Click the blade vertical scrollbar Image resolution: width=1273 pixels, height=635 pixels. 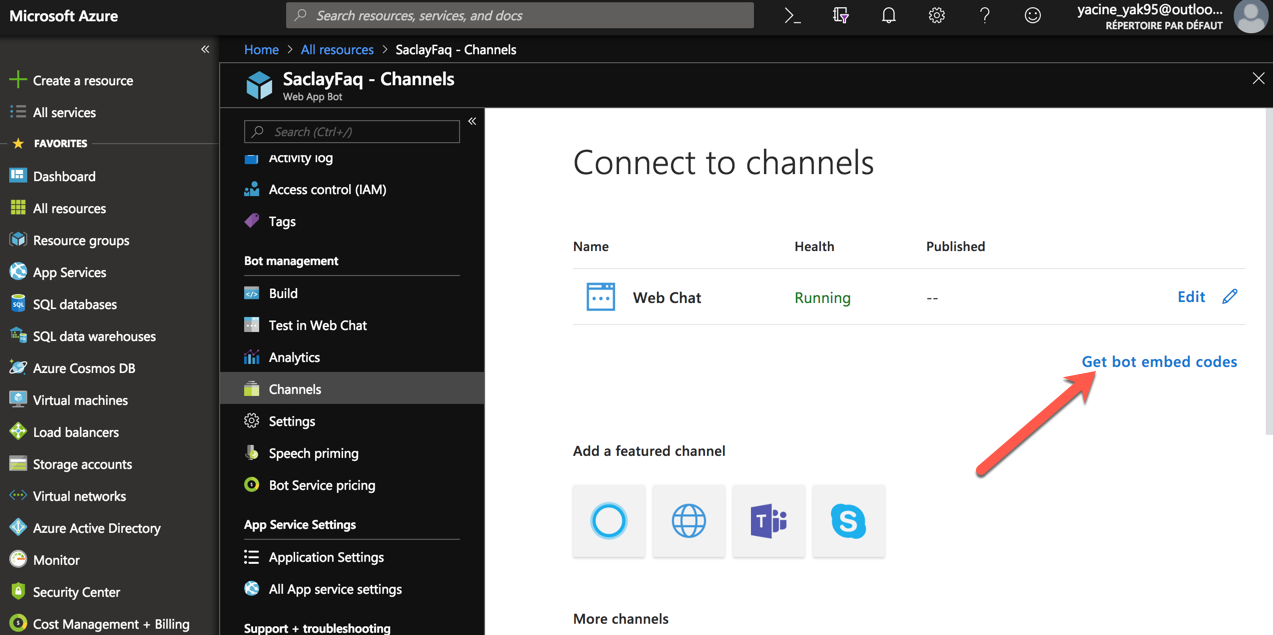(x=1269, y=270)
